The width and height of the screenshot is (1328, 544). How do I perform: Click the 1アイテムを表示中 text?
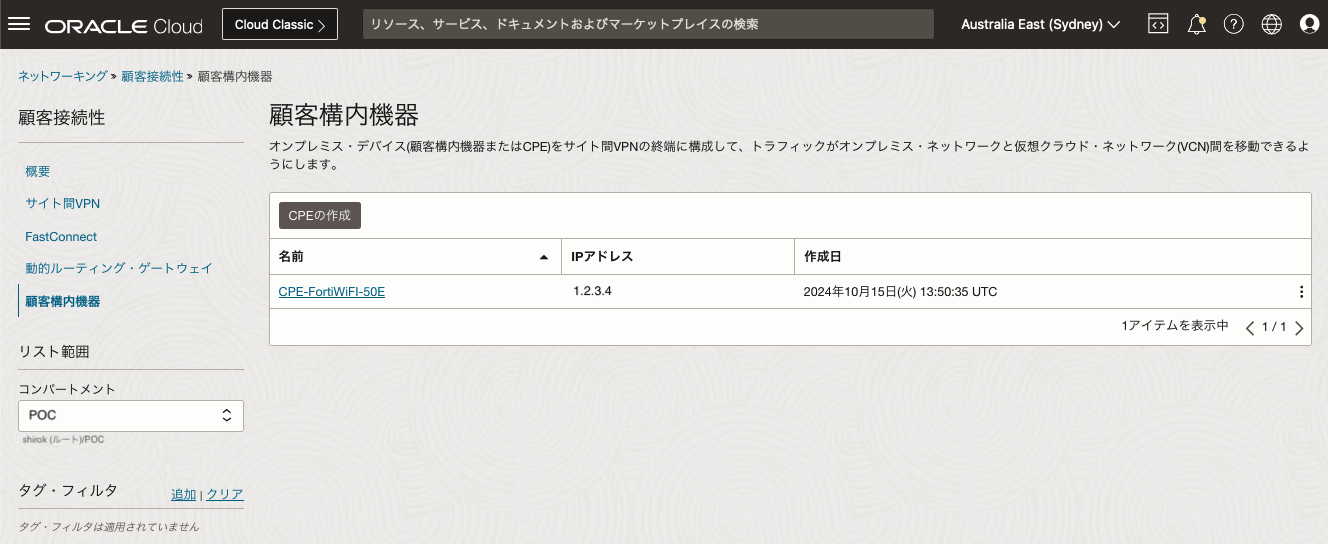point(1175,326)
